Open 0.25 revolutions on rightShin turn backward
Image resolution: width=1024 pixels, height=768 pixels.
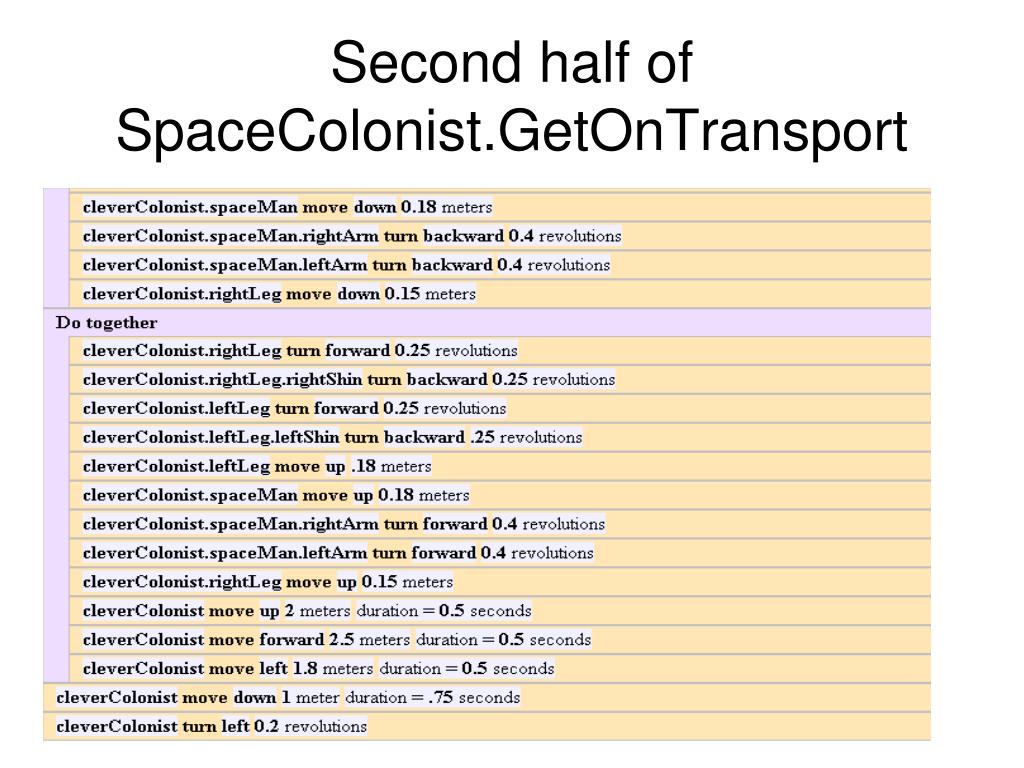click(554, 379)
